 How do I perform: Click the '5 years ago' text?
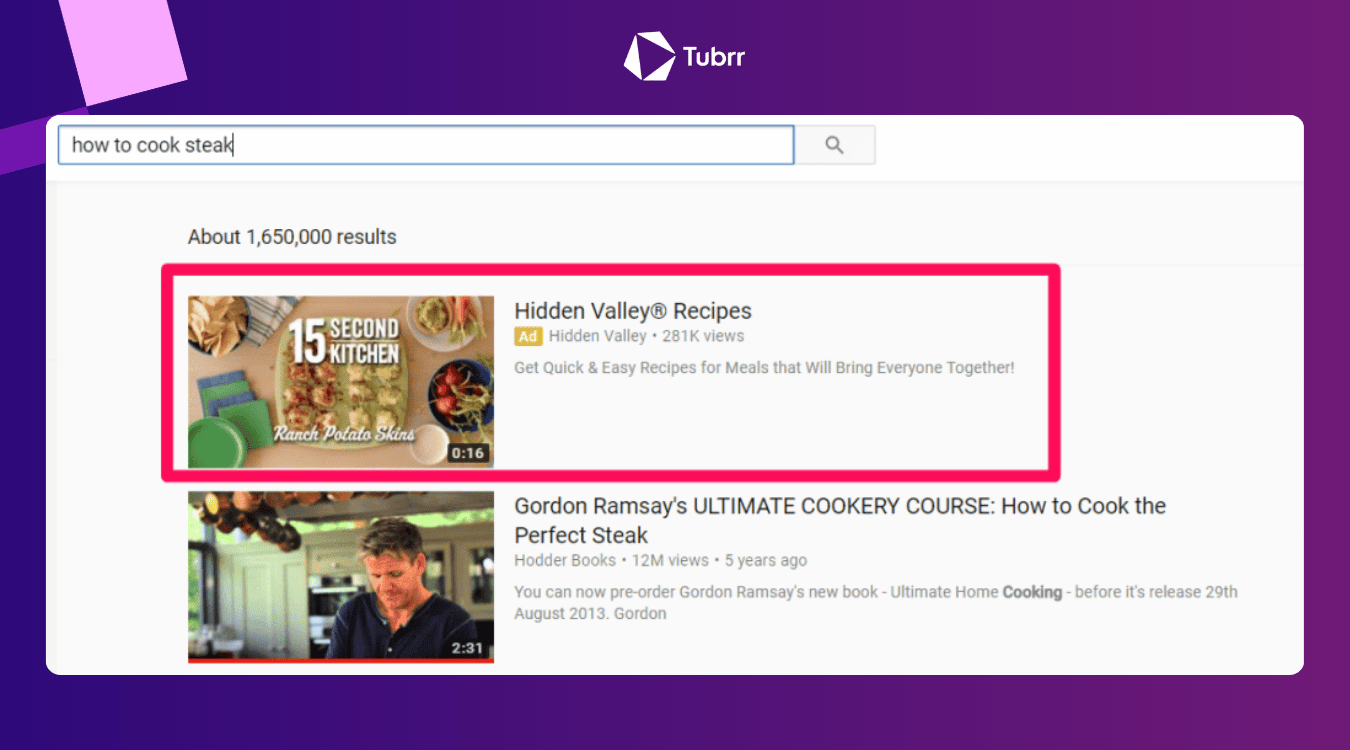[x=766, y=560]
